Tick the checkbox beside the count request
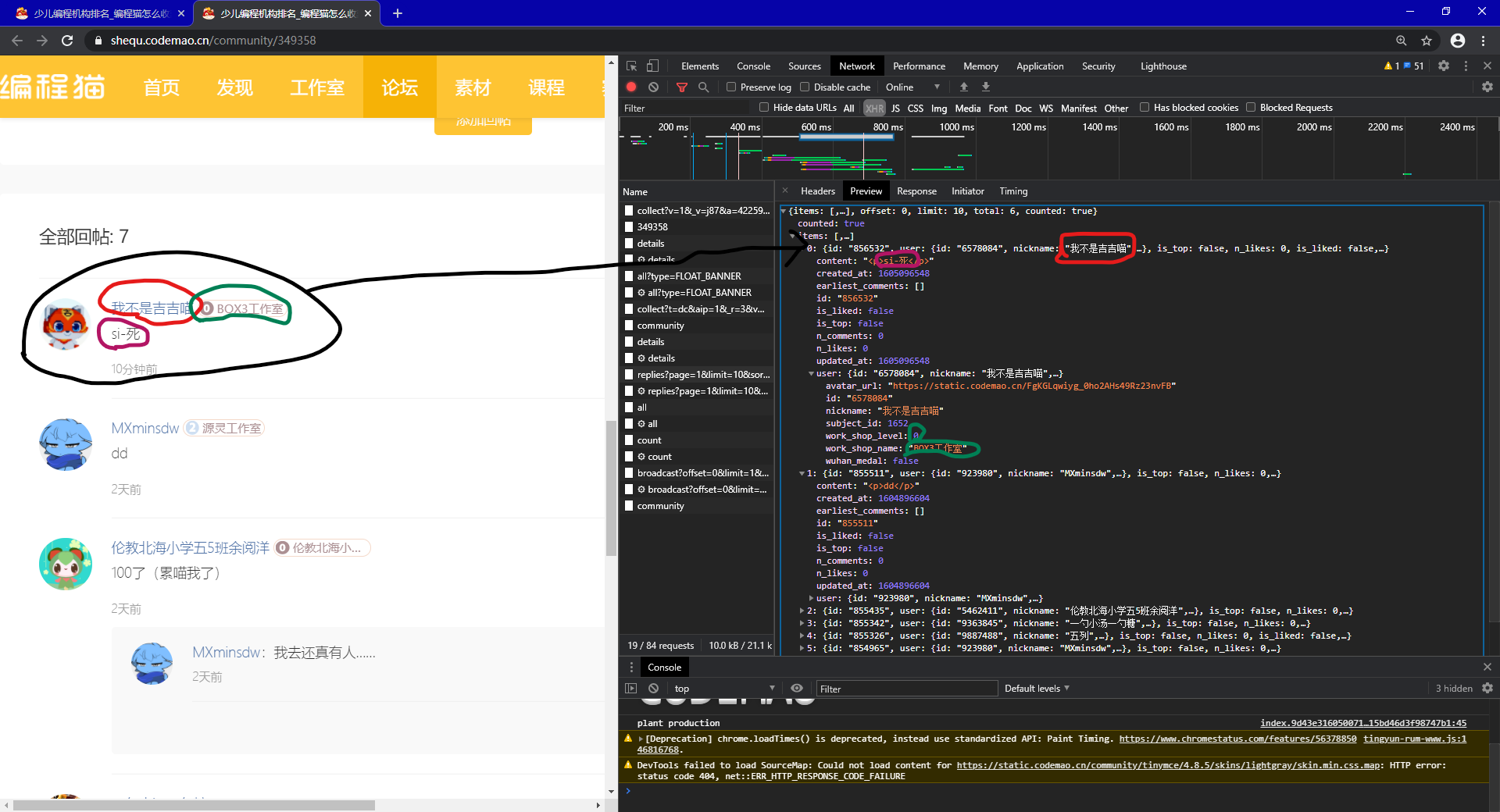The image size is (1500, 812). coord(629,440)
